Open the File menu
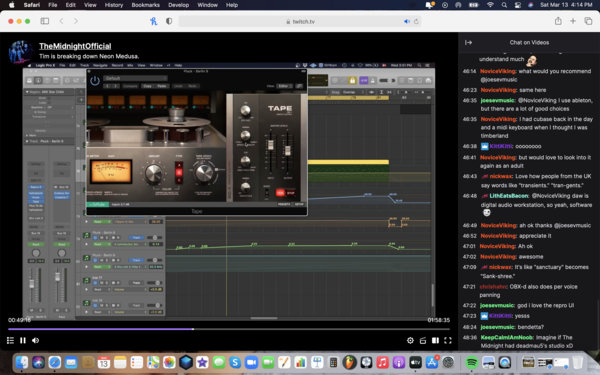Viewport: 600px width, 375px height. tap(52, 5)
